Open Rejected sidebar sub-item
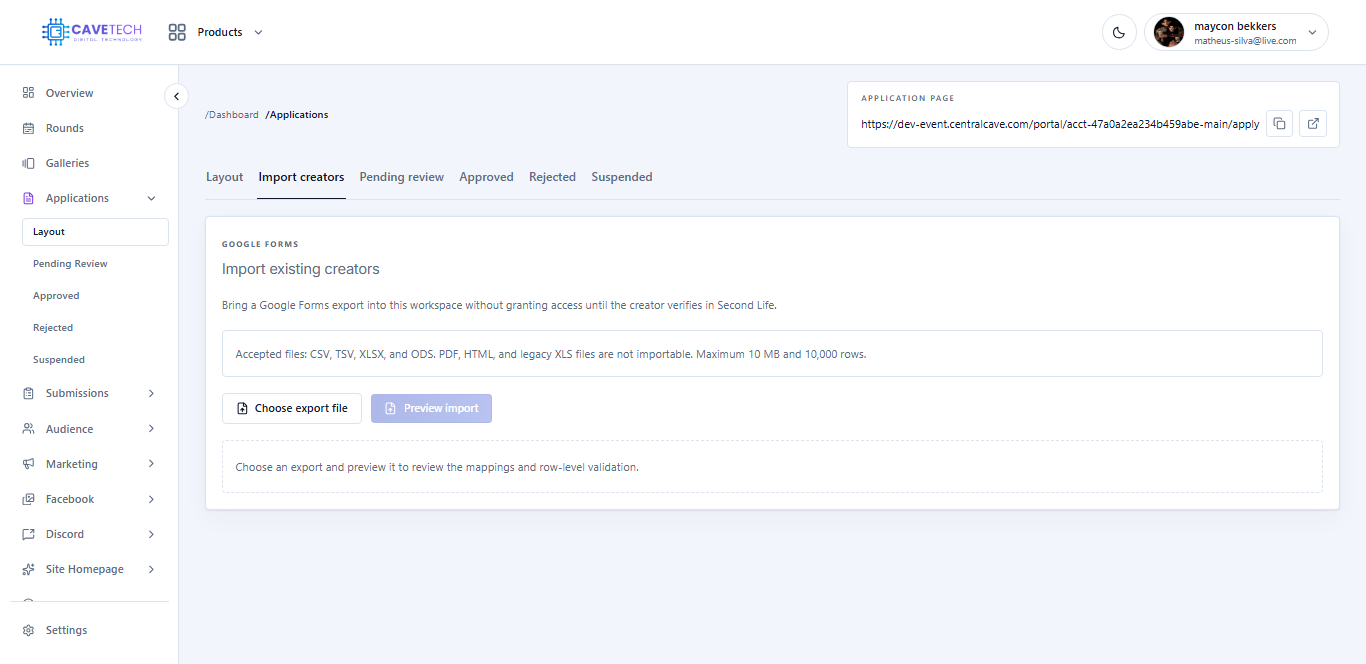The height and width of the screenshot is (664, 1366). (x=53, y=328)
